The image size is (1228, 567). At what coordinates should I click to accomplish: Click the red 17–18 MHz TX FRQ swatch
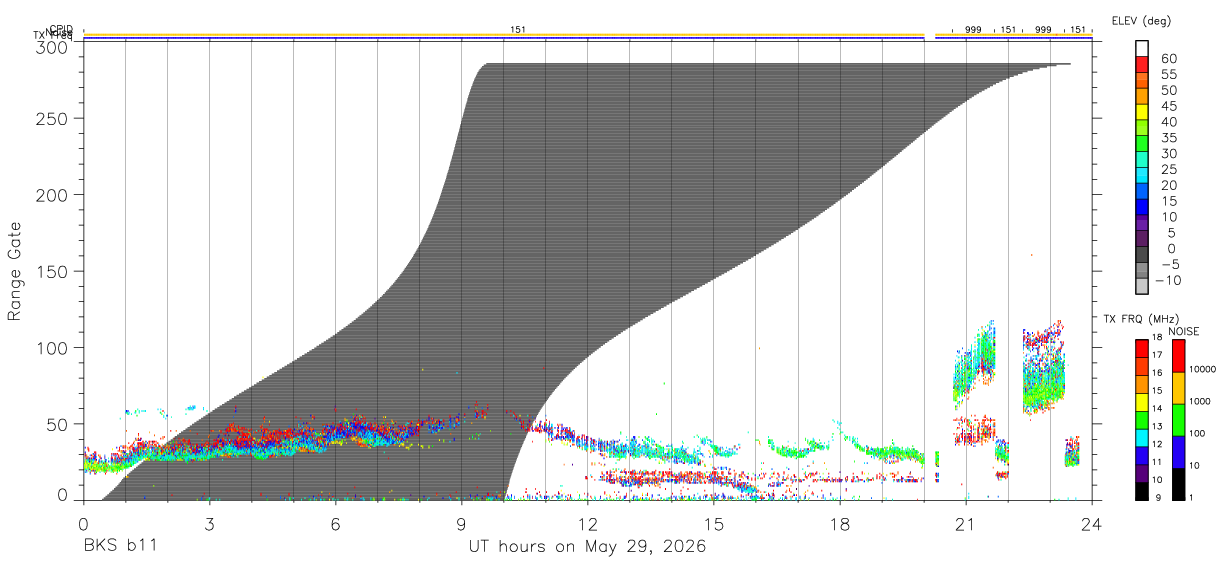coord(1142,349)
